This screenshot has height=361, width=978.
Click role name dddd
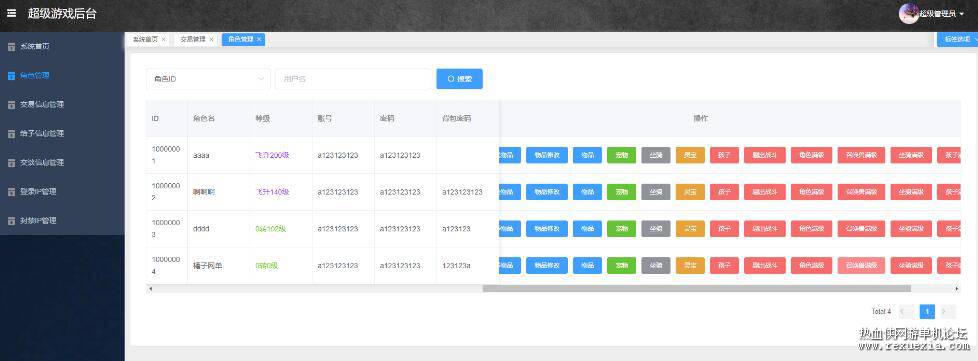coord(201,229)
